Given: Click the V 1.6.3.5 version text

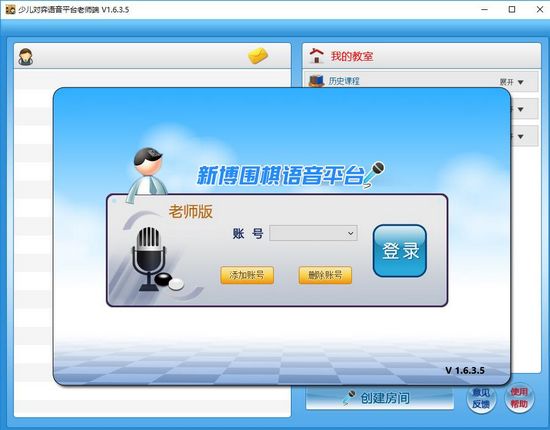Looking at the screenshot, I should tap(465, 370).
